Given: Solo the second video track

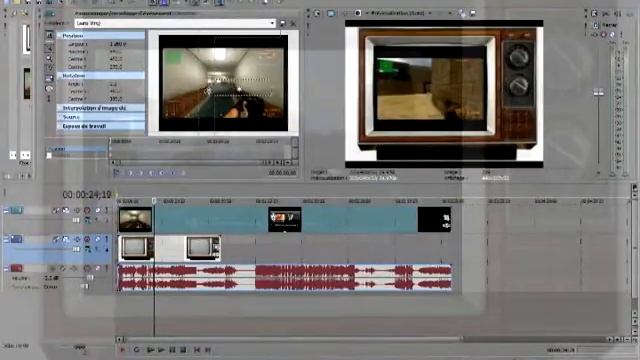Looking at the screenshot, I should 107,239.
